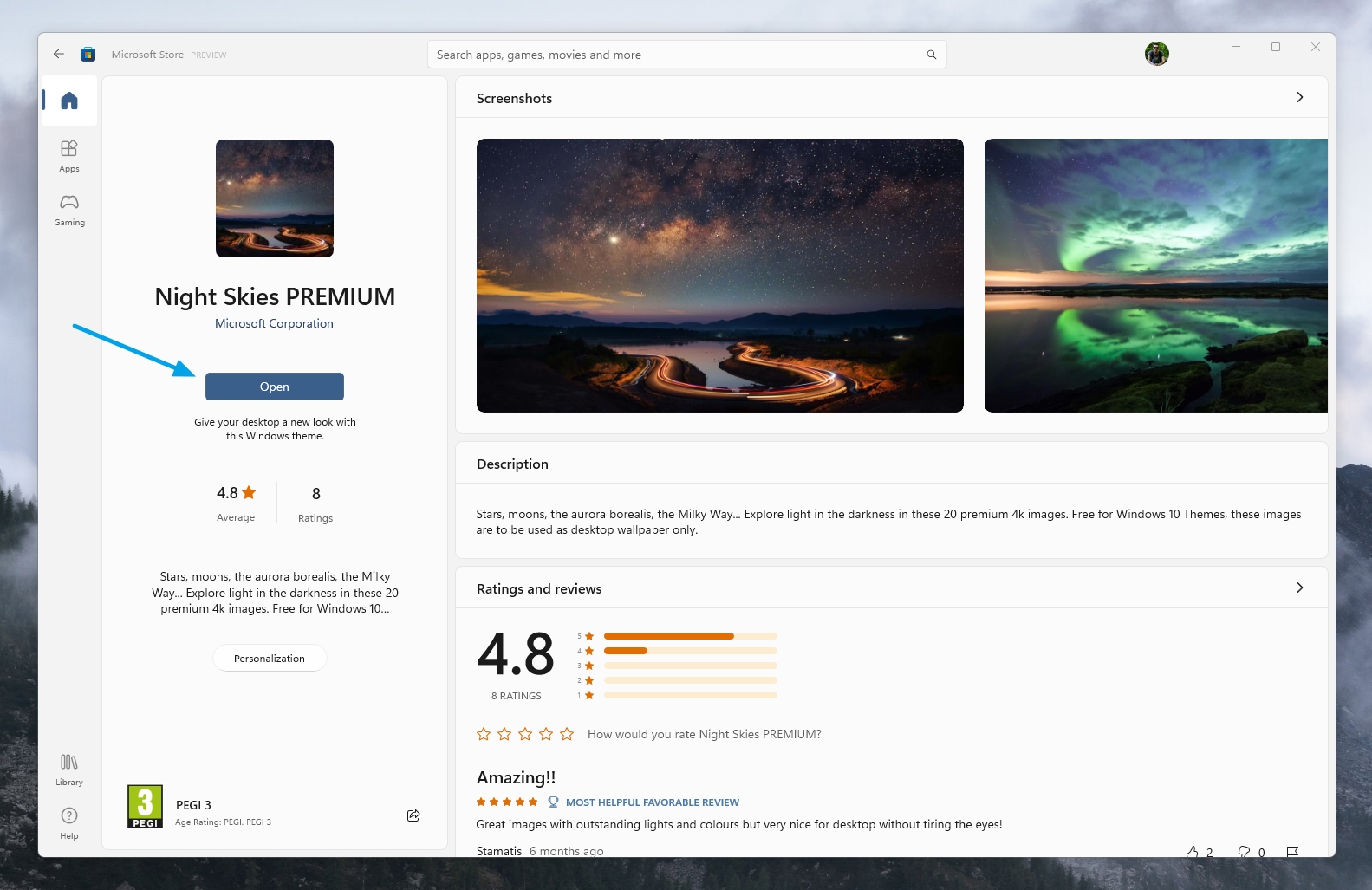
Task: Click the Personalization category tag
Action: coord(270,659)
